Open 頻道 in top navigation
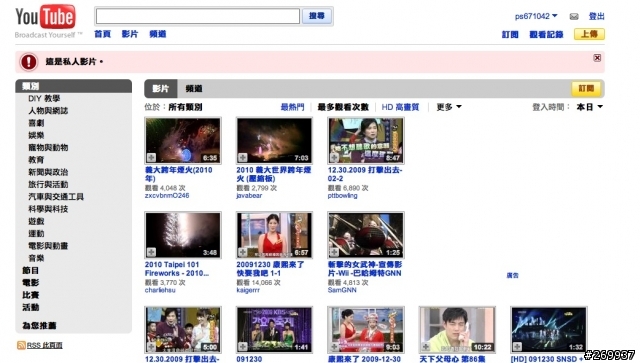 [158, 34]
